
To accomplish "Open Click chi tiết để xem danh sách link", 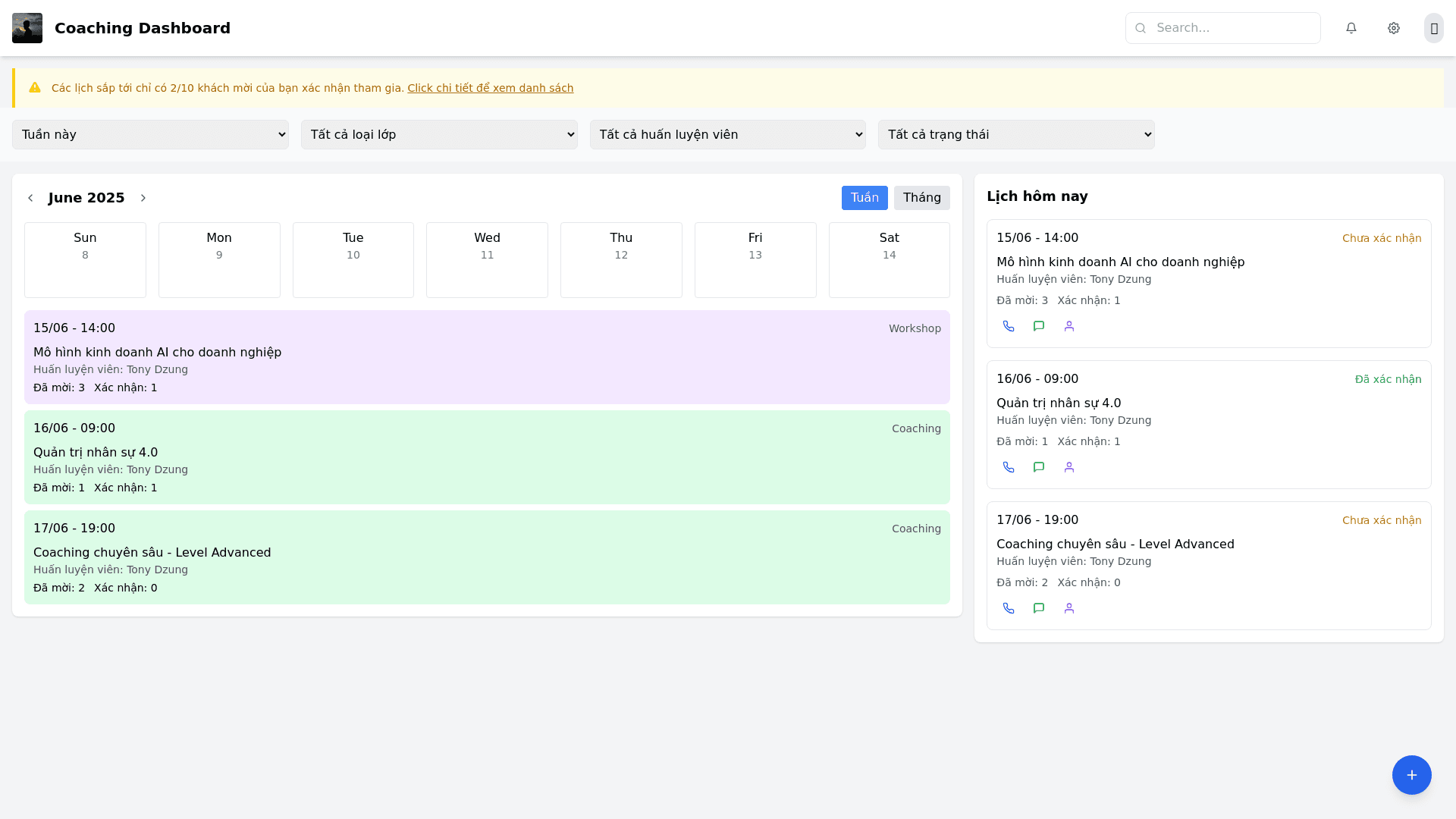I will tap(490, 88).
